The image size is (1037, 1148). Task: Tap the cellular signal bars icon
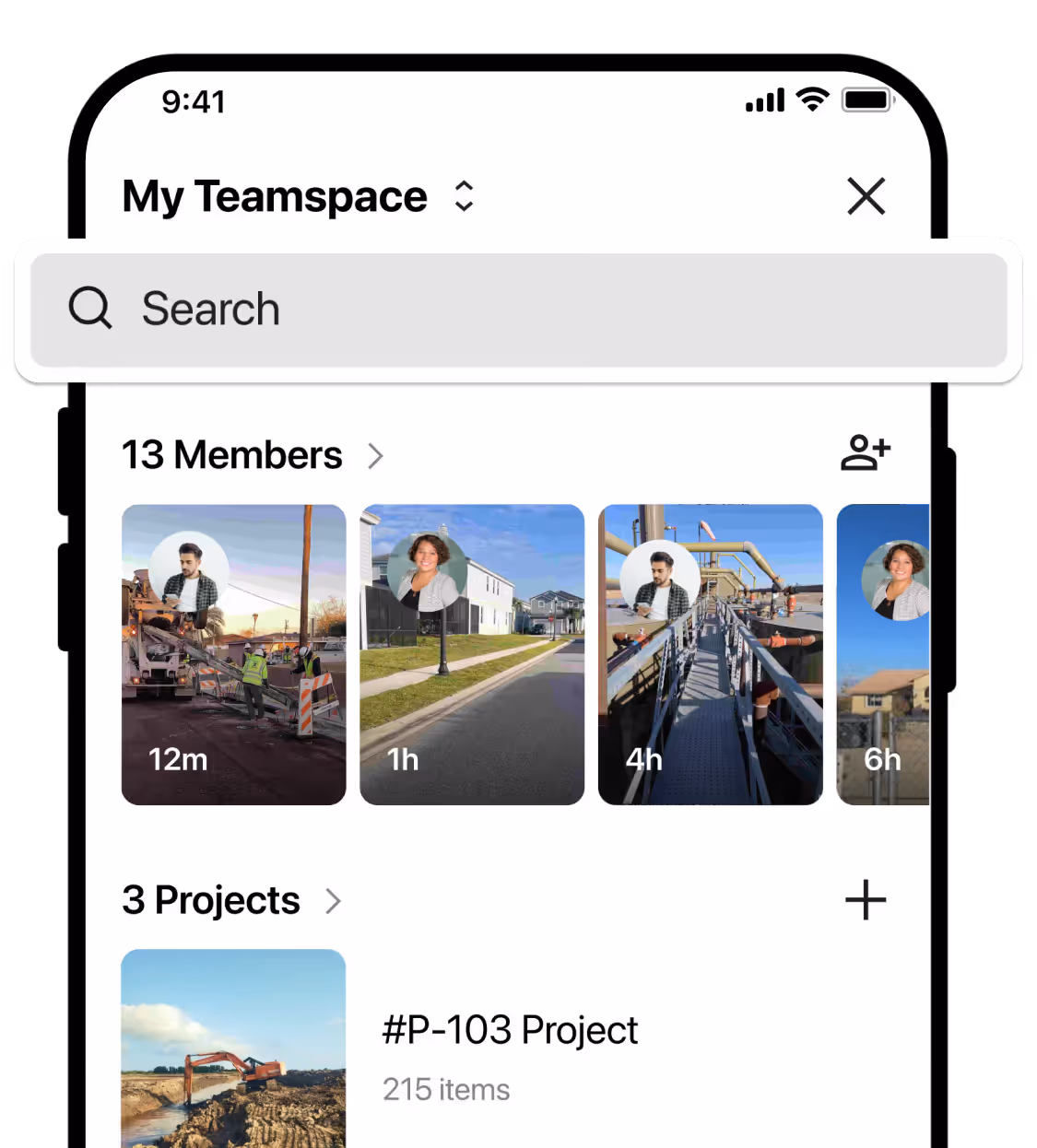click(765, 100)
